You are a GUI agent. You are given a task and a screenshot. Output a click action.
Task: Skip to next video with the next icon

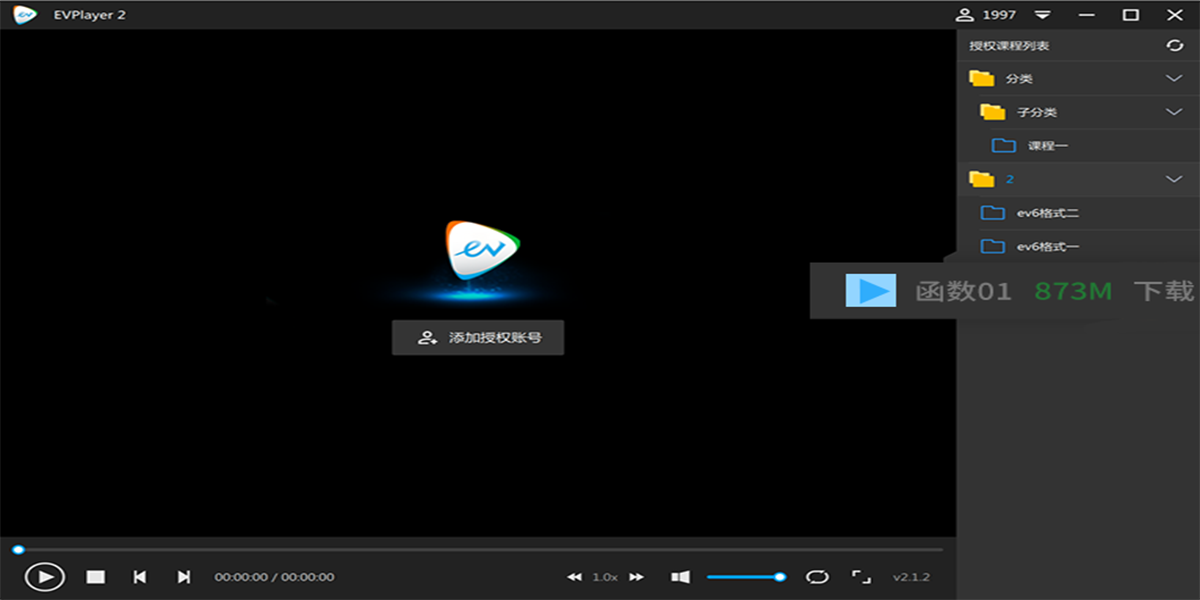coord(183,577)
